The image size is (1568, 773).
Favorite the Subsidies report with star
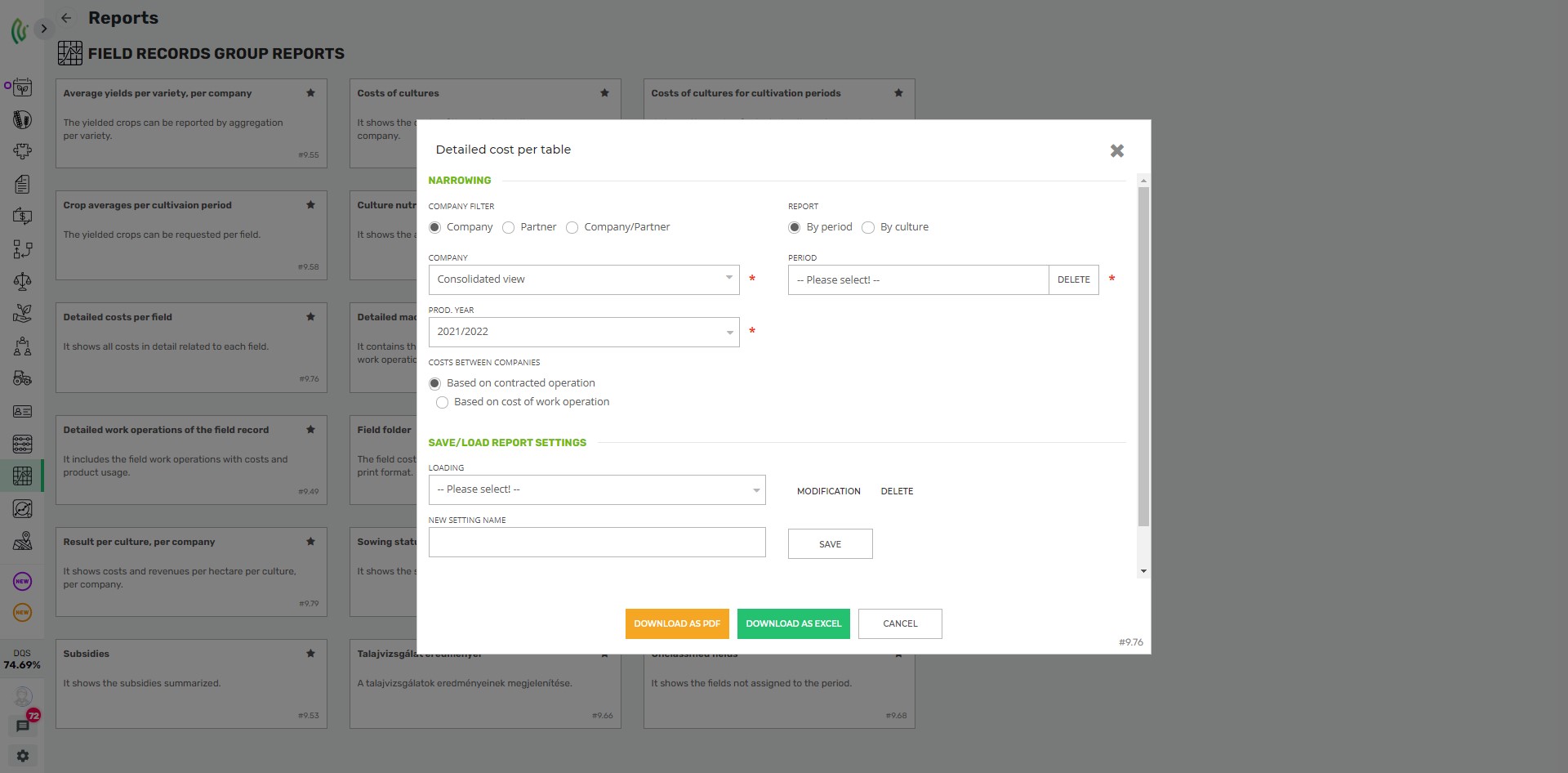click(310, 654)
